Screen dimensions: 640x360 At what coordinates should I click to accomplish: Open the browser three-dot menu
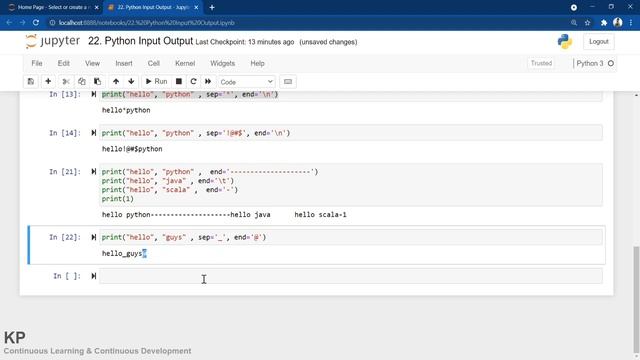coord(631,23)
